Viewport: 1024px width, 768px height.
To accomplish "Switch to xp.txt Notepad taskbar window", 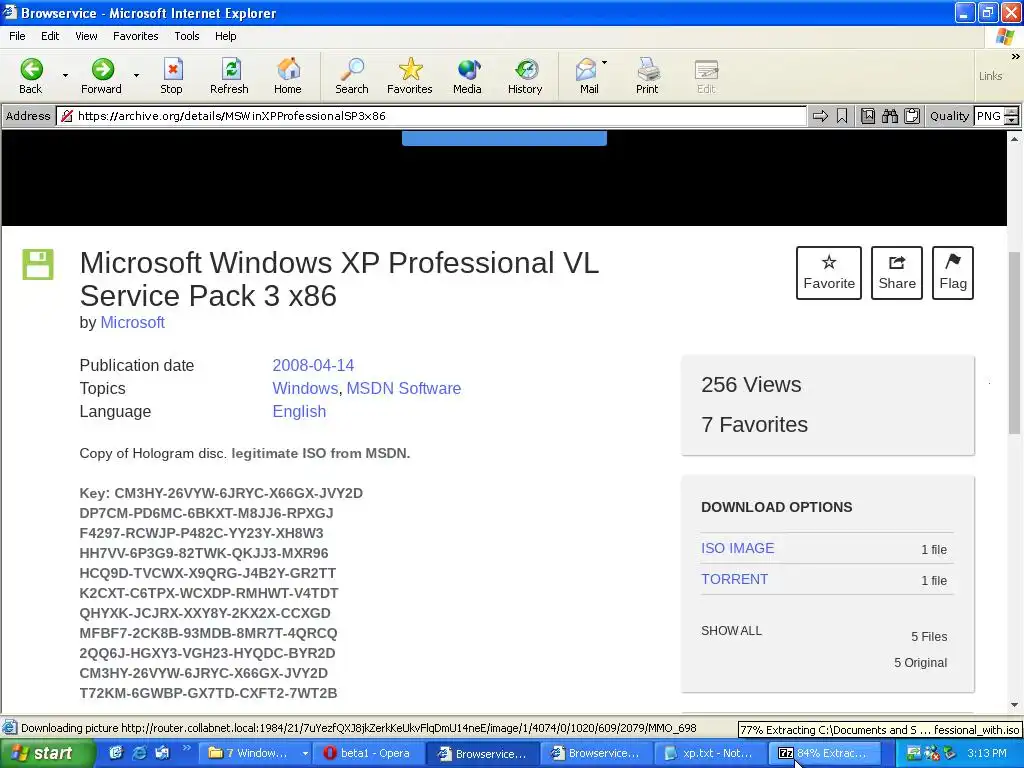I will click(x=710, y=754).
